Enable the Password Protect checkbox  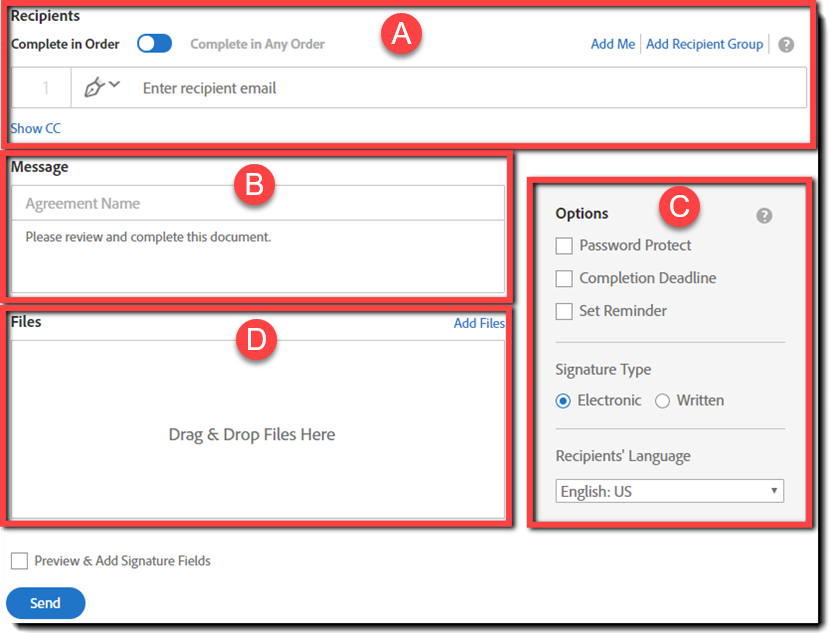pyautogui.click(x=564, y=245)
